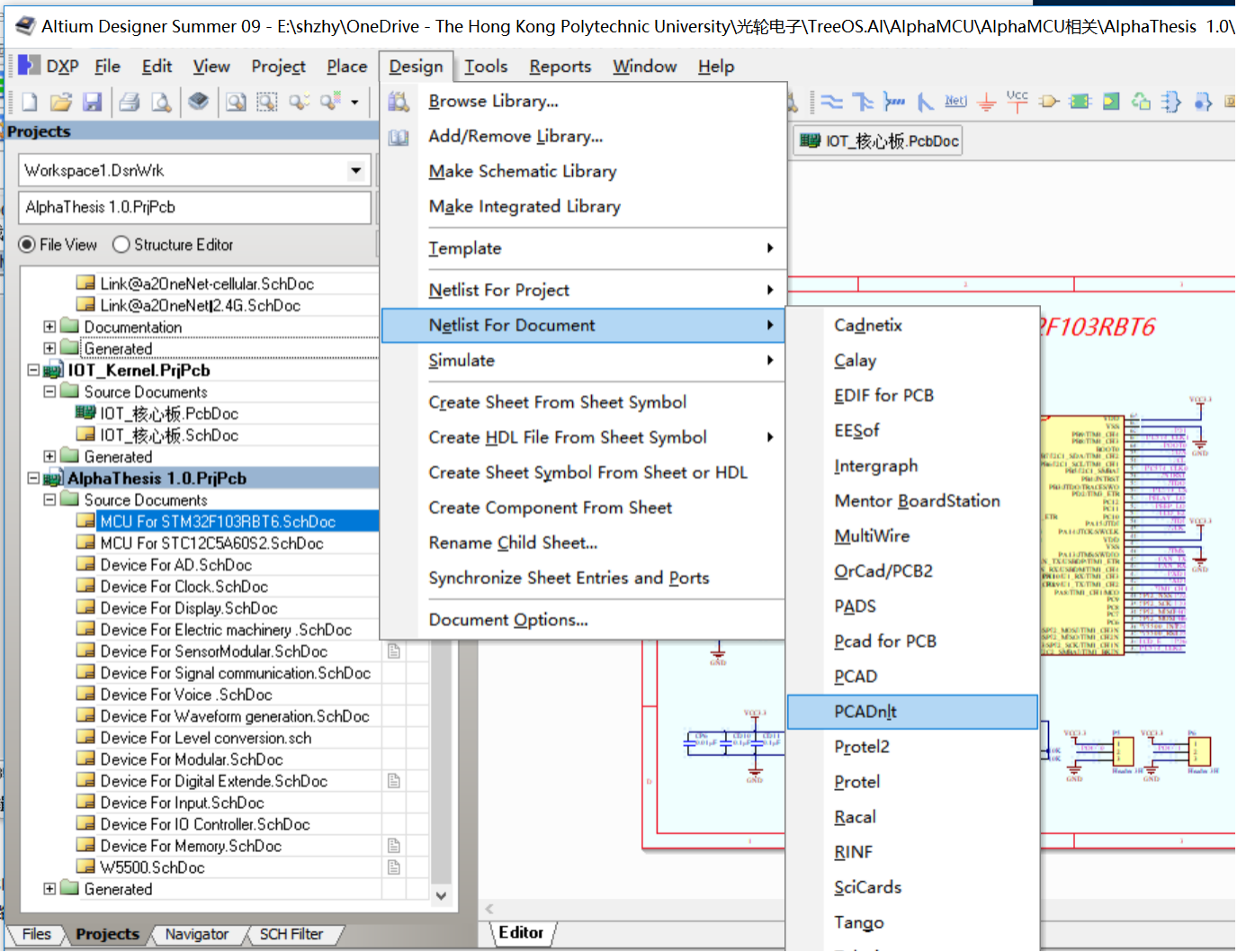Select the Place Signal Harness tool
This screenshot has width=1237, height=952.
893,102
